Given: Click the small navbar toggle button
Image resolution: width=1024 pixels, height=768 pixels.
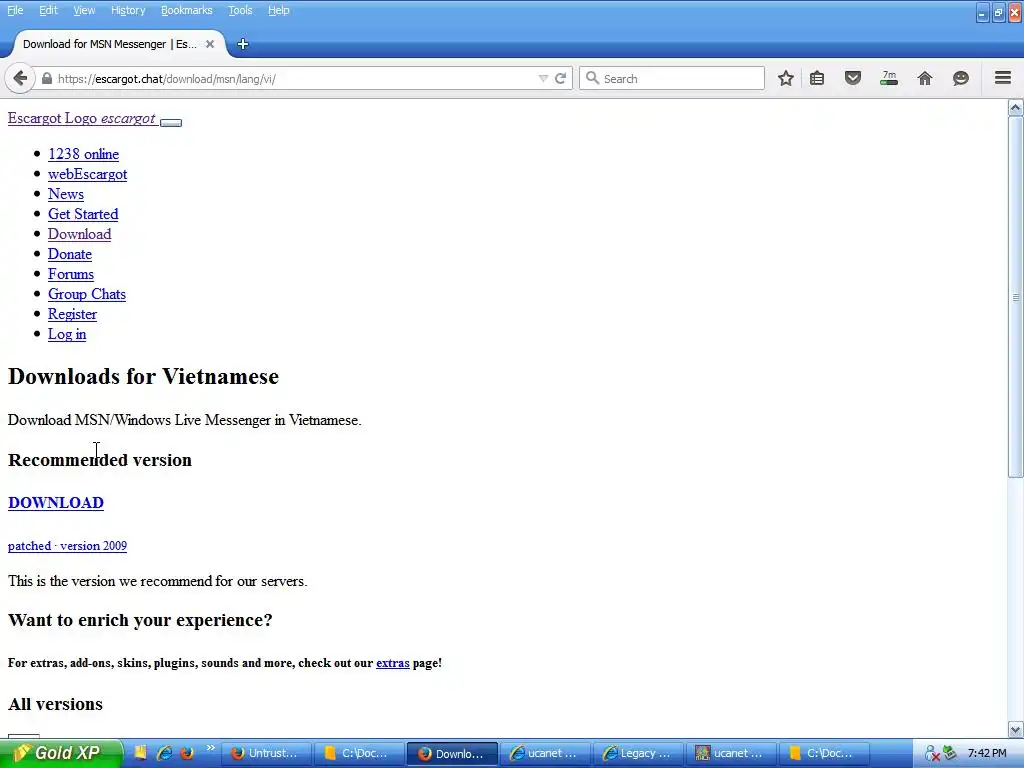Looking at the screenshot, I should 171,122.
